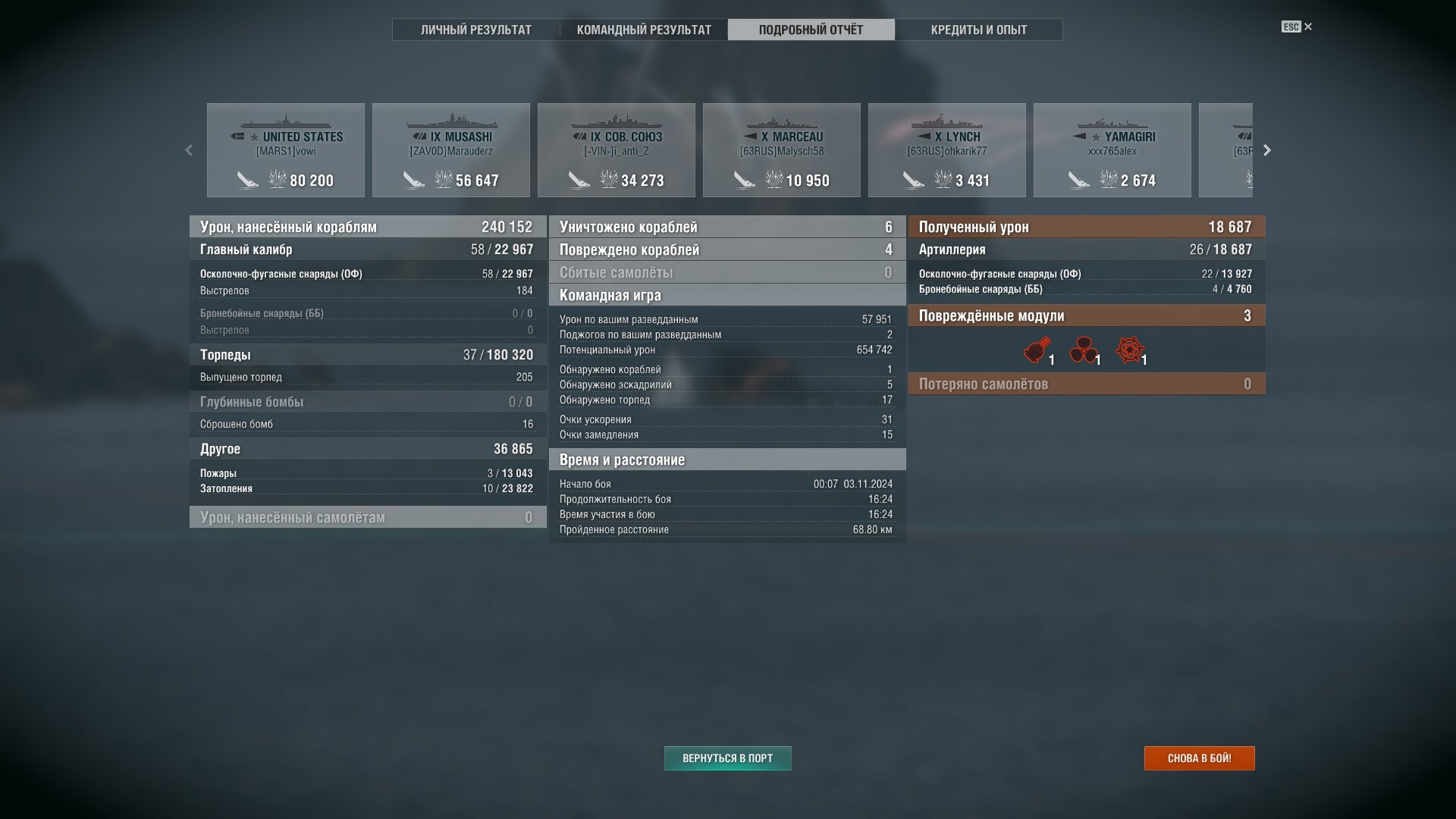Open the Кредиты и опыт tab

[x=979, y=30]
